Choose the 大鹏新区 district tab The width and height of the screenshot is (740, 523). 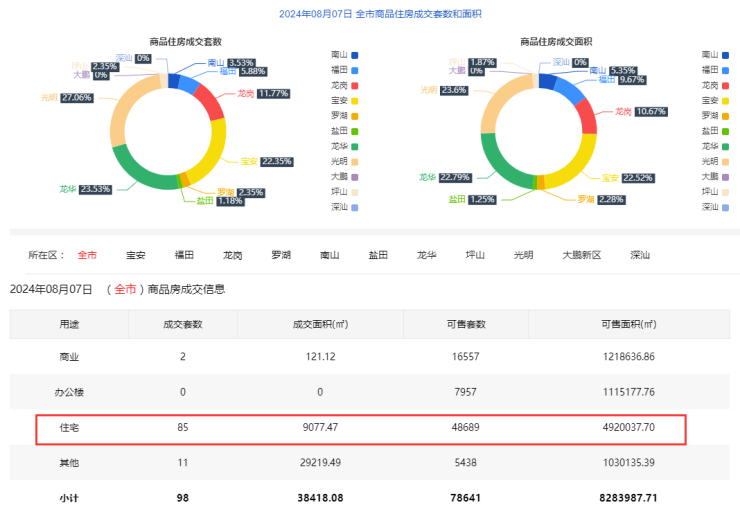tap(581, 255)
